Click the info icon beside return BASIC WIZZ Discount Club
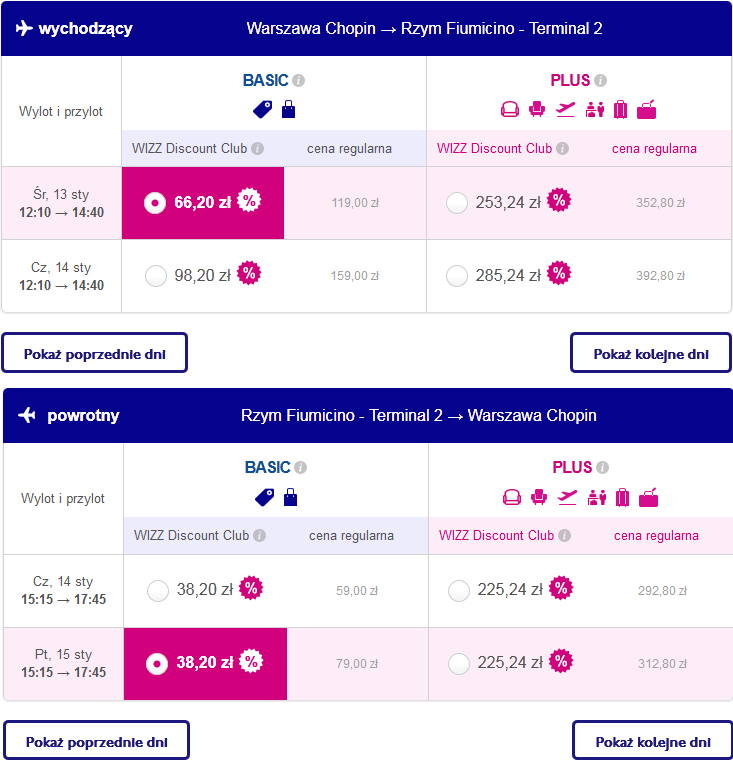 [x=260, y=536]
